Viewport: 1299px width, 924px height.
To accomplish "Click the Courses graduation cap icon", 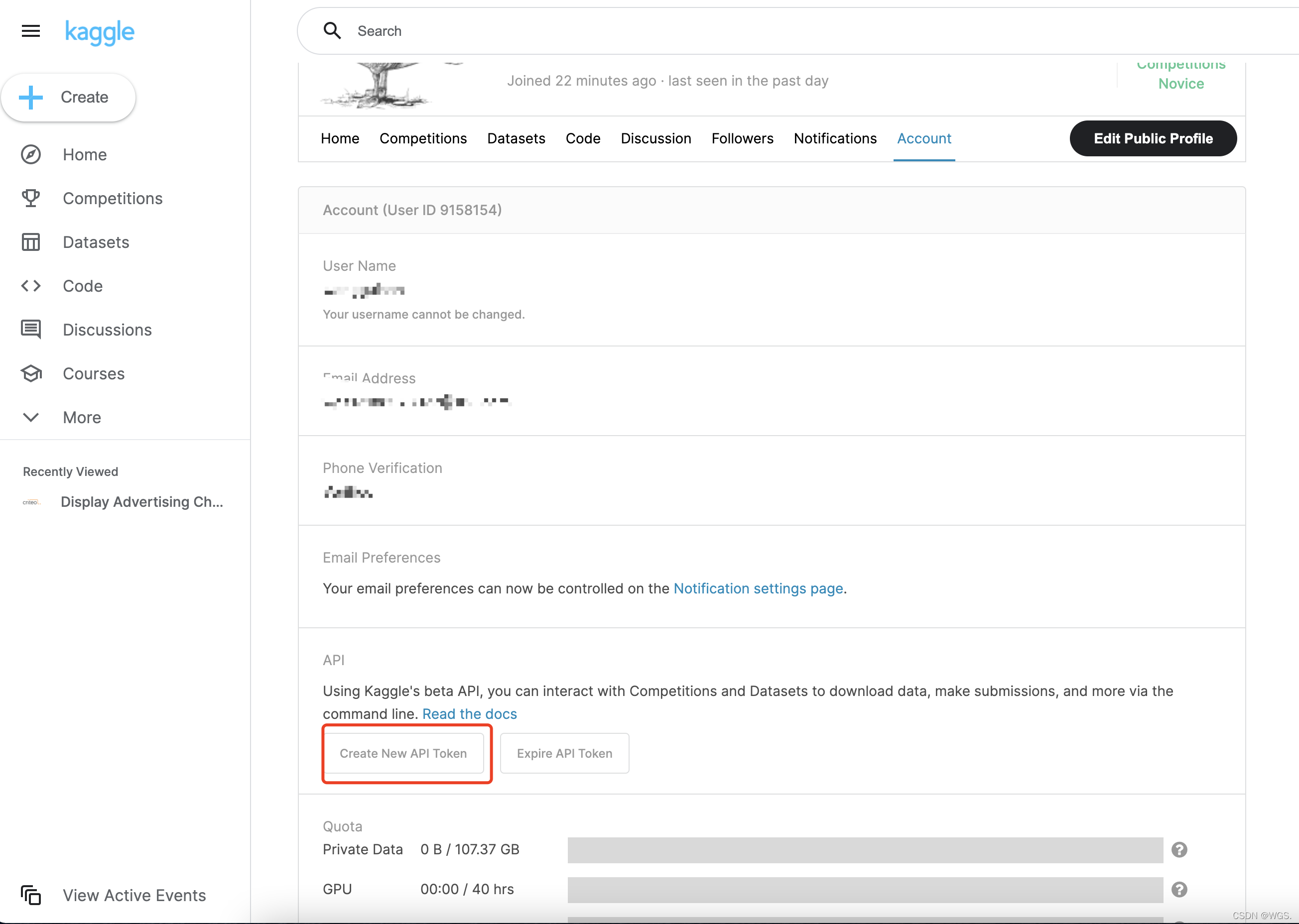I will pos(31,373).
